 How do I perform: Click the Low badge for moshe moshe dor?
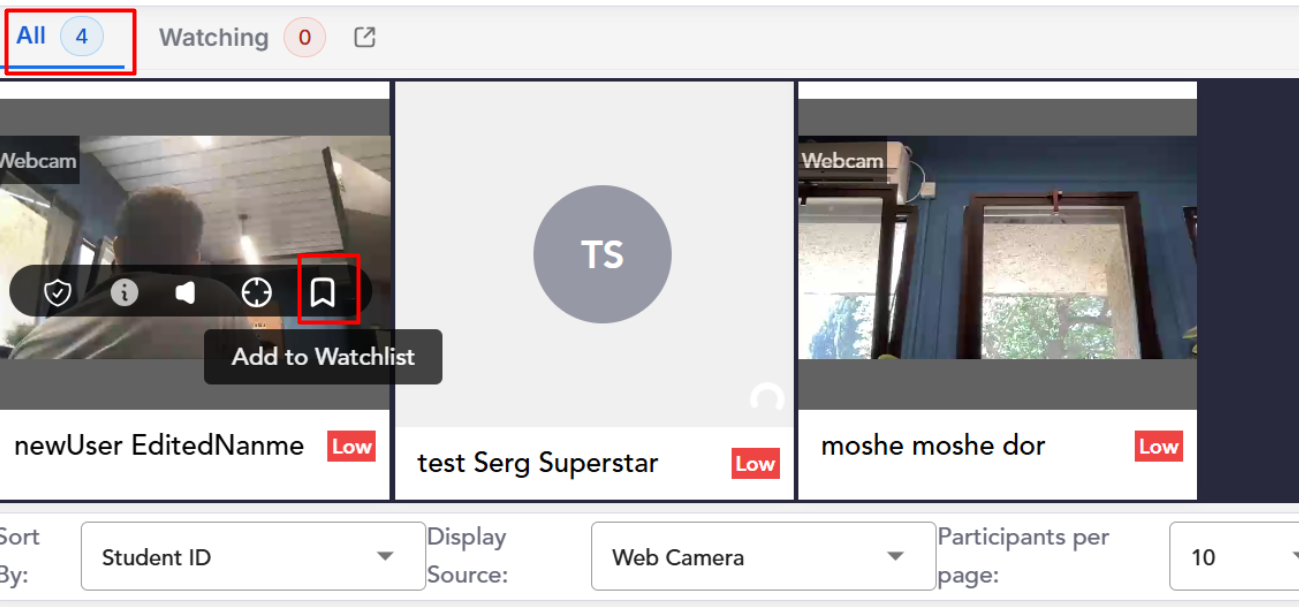tap(1159, 446)
